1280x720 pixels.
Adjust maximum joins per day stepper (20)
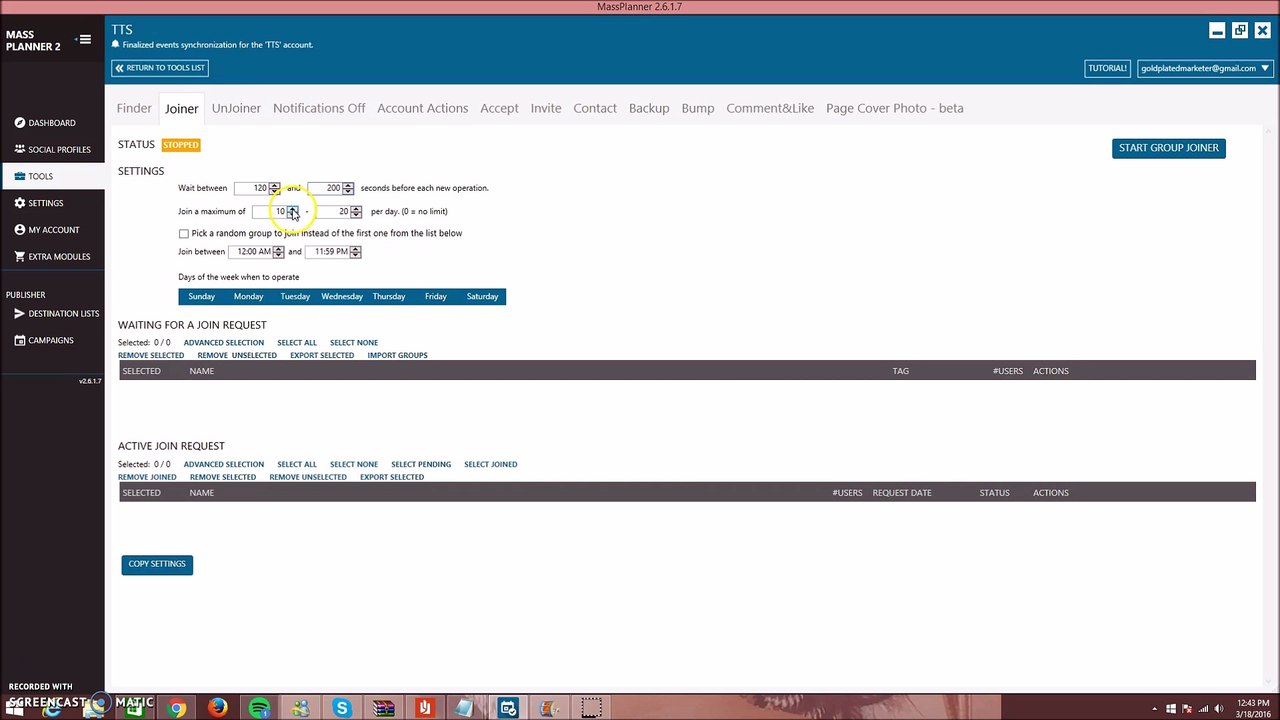(356, 212)
